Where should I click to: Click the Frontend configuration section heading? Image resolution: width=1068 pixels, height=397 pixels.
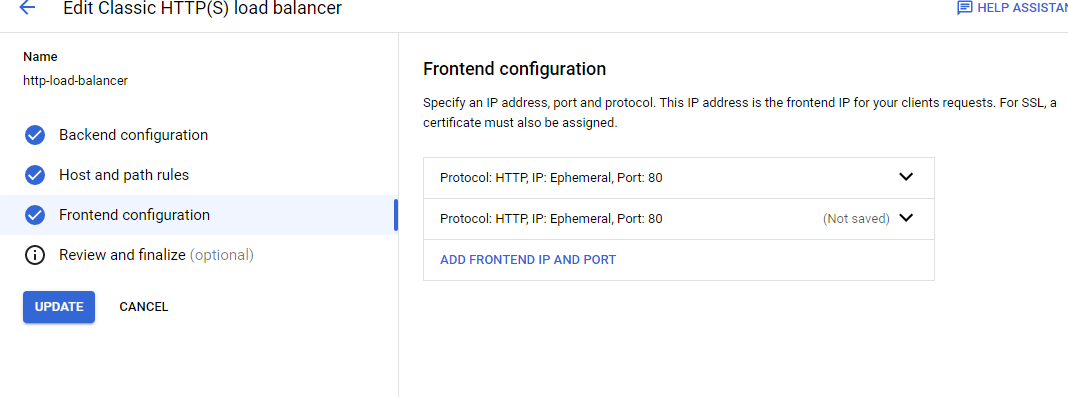click(x=514, y=69)
